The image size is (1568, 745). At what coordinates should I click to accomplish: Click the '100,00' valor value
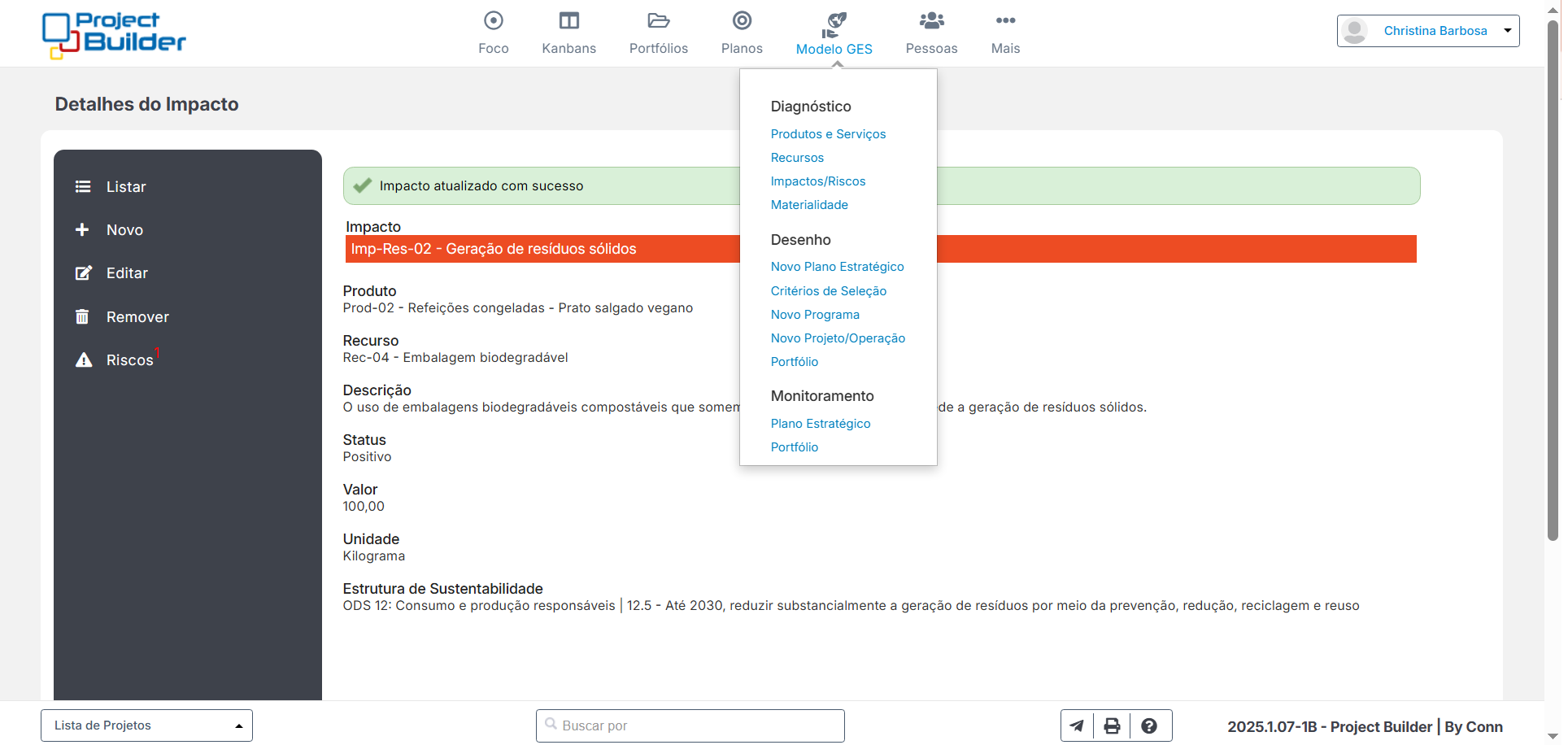click(364, 507)
